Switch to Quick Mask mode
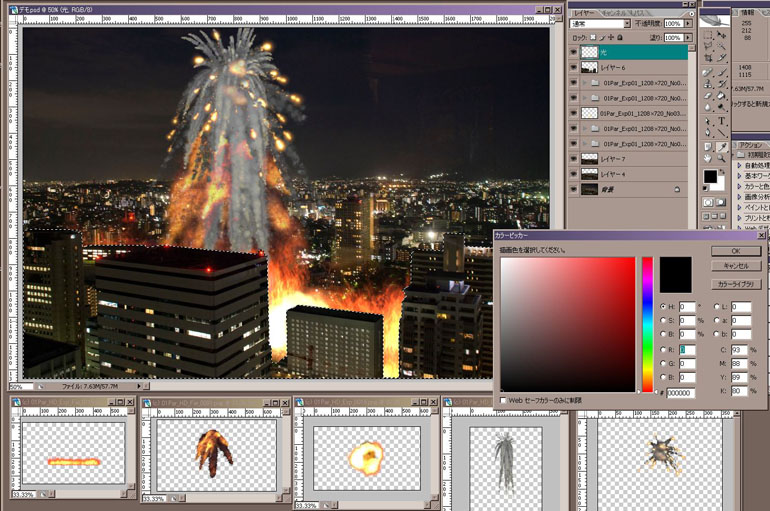The width and height of the screenshot is (770, 511). click(721, 202)
